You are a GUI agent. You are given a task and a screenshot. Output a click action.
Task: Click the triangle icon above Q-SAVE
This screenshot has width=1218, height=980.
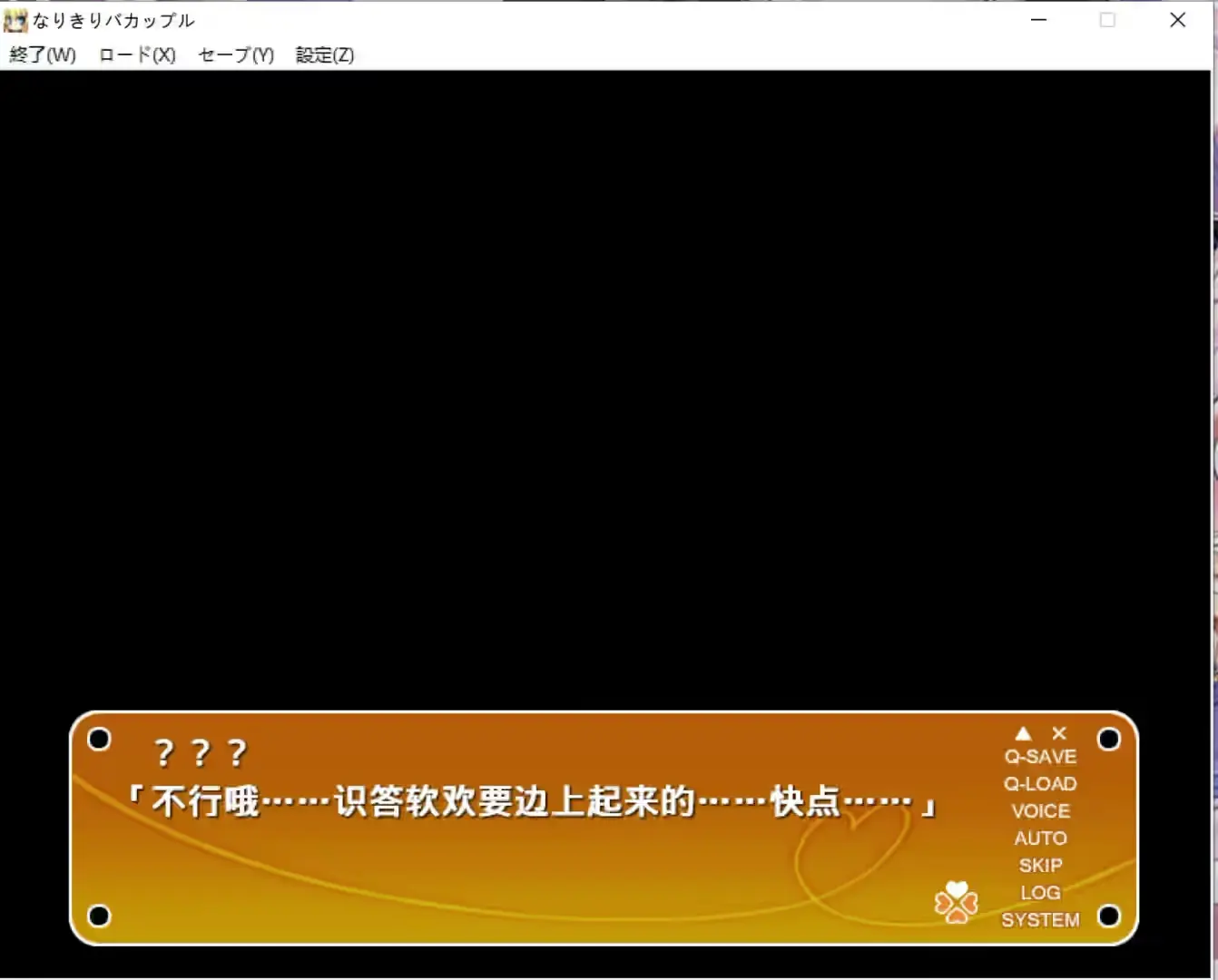pos(1024,733)
